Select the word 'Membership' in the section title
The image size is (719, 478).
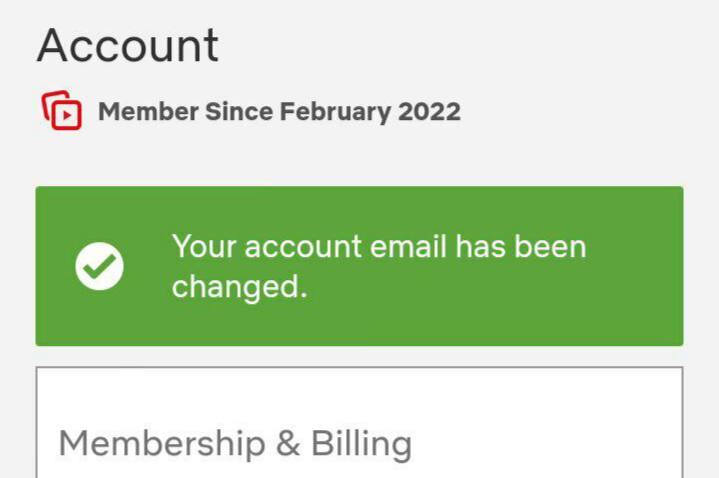162,444
